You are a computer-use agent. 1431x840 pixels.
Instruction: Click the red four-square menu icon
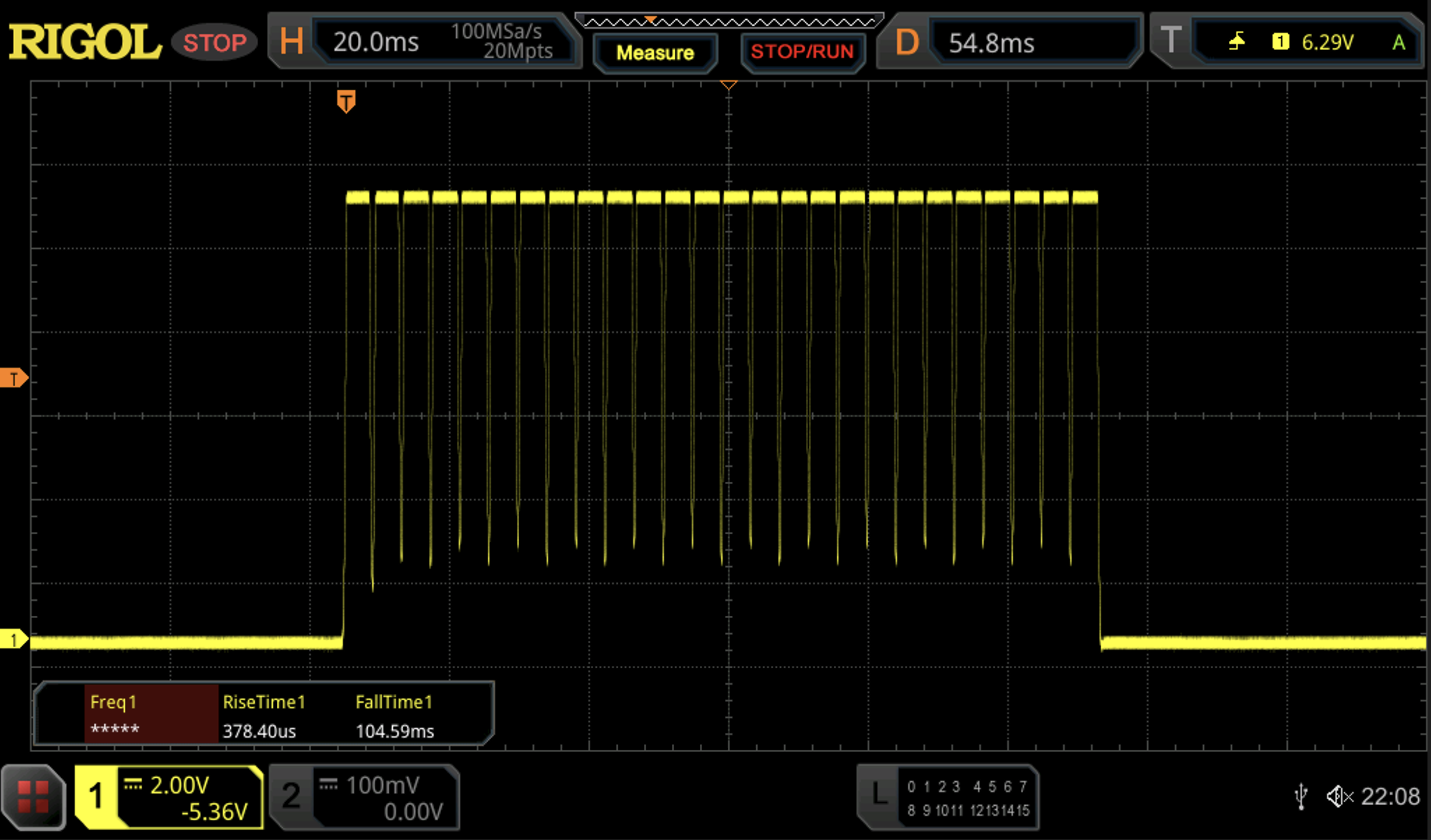33,797
